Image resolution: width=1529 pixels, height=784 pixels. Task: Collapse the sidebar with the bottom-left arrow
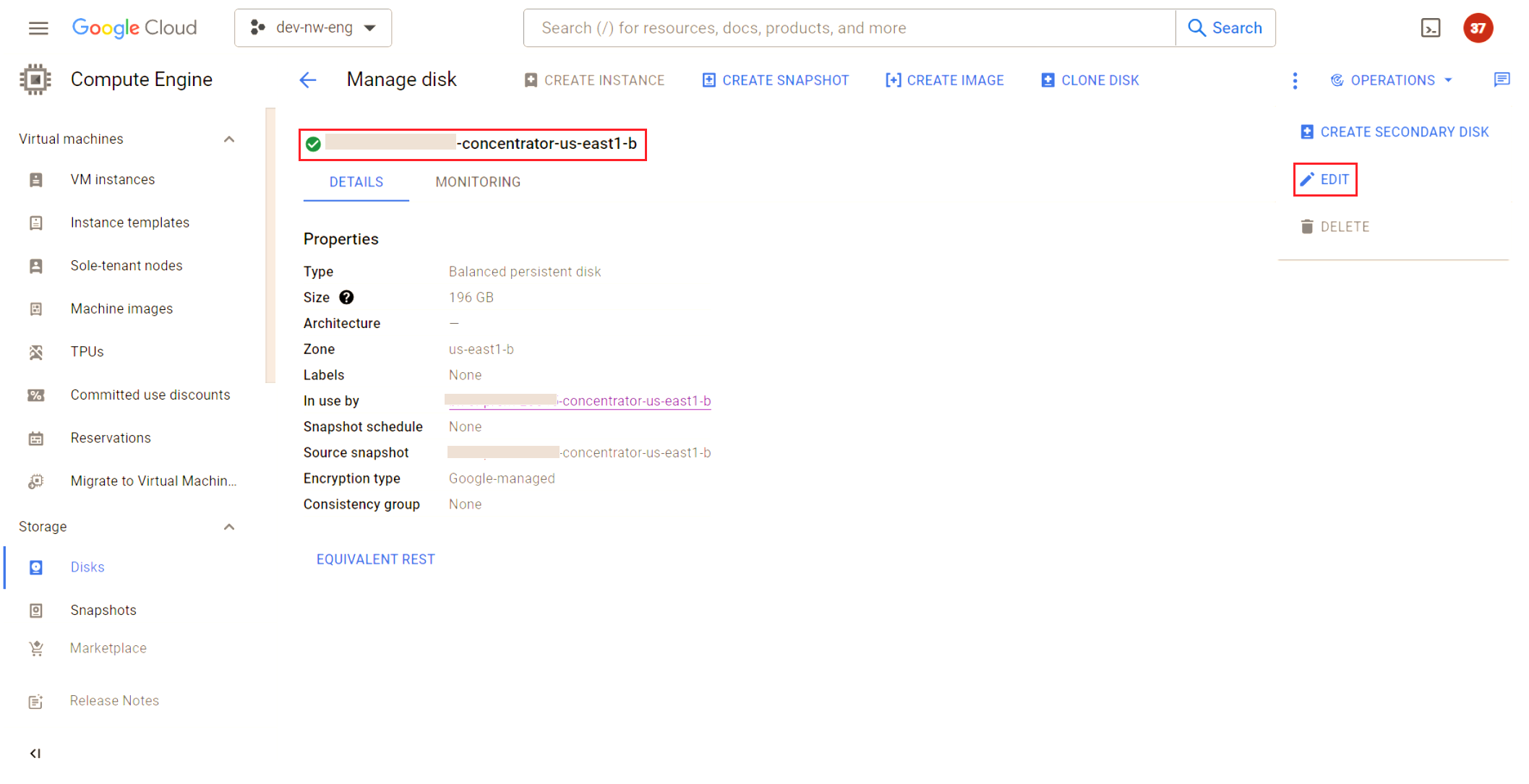point(35,754)
